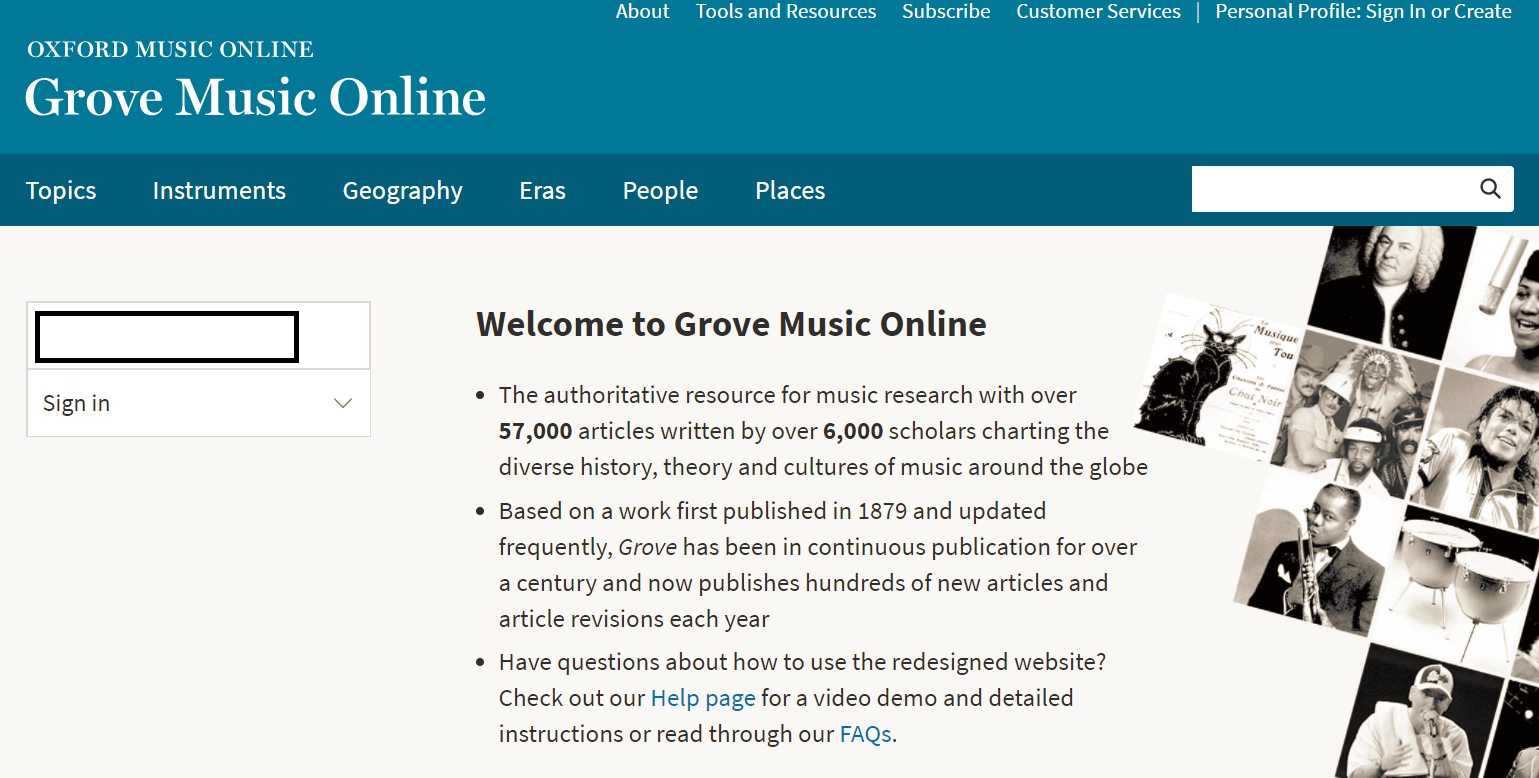
Task: Go to the About page
Action: tap(642, 11)
